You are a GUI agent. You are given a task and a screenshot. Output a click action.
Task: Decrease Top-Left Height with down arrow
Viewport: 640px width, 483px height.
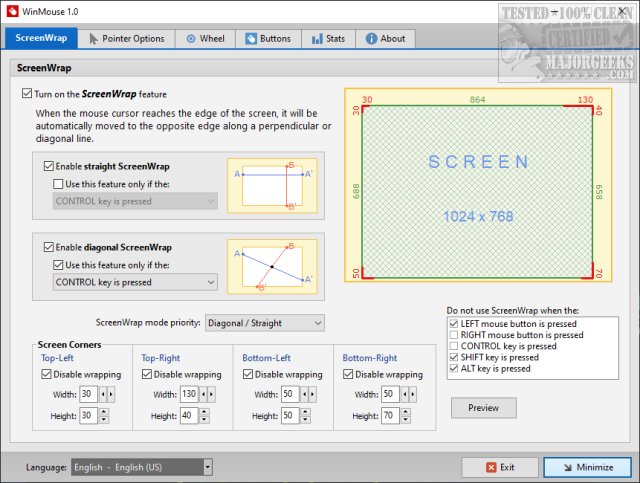[104, 420]
